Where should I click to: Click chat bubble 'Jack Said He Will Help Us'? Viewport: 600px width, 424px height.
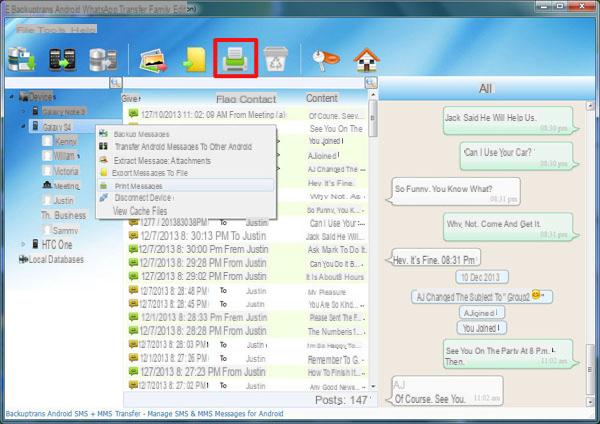click(x=510, y=121)
